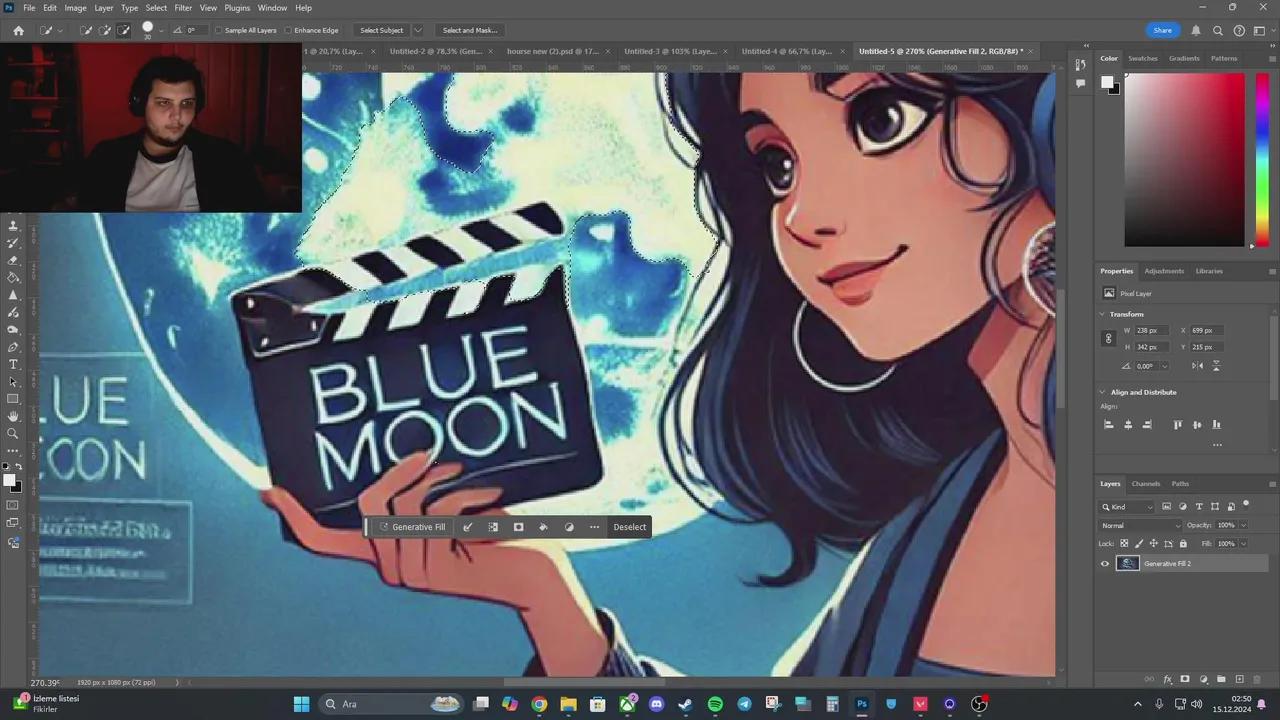Choose Subtract from selection brush mode
1280x720 pixels.
click(x=124, y=30)
